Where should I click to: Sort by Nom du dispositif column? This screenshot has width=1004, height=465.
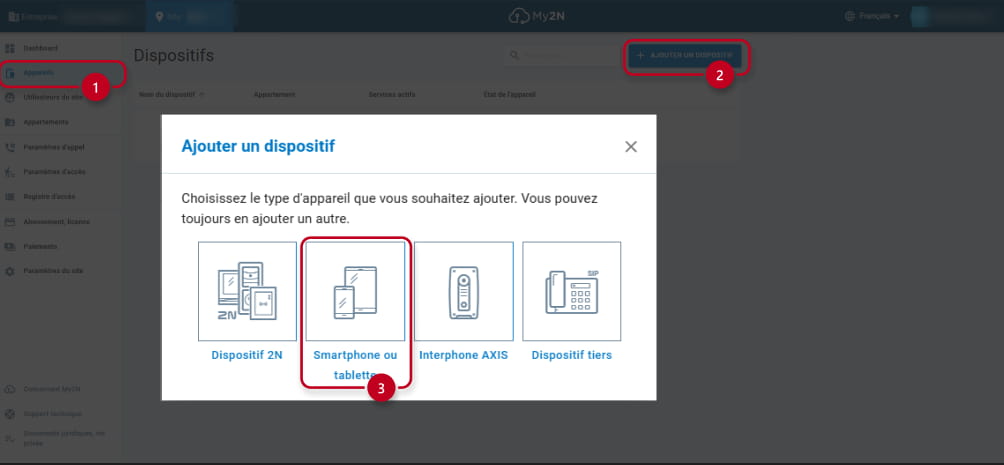[x=172, y=94]
